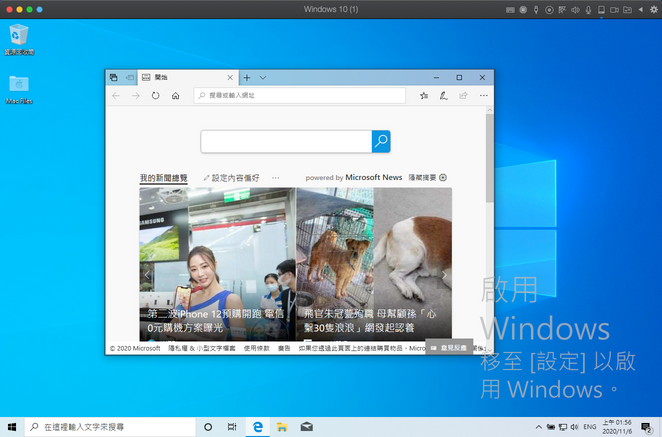Collapse Parallels status icons triangle
Image resolution: width=662 pixels, height=437 pixels.
pos(640,9)
